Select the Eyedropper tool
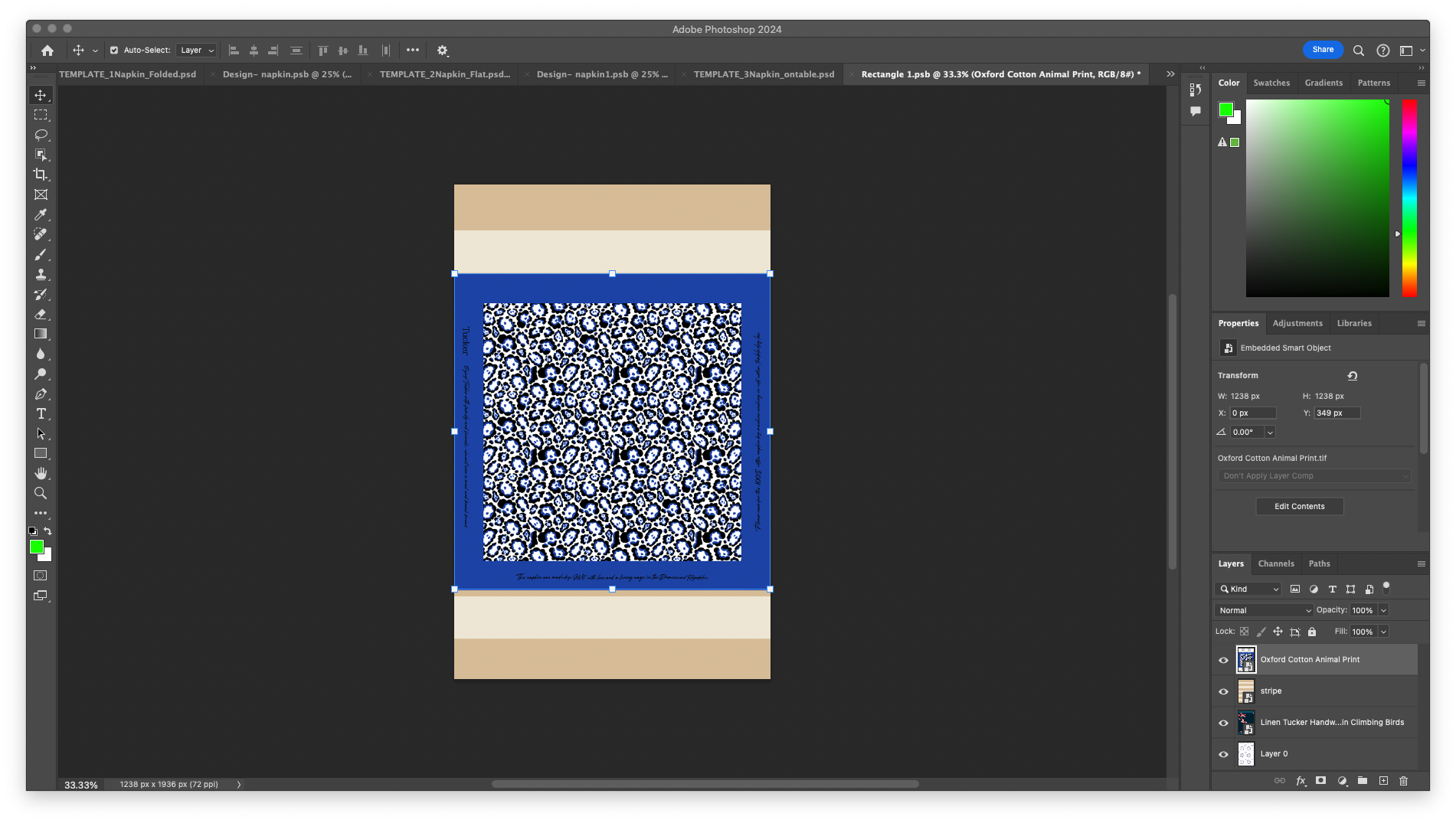The width and height of the screenshot is (1456, 823). 41,214
